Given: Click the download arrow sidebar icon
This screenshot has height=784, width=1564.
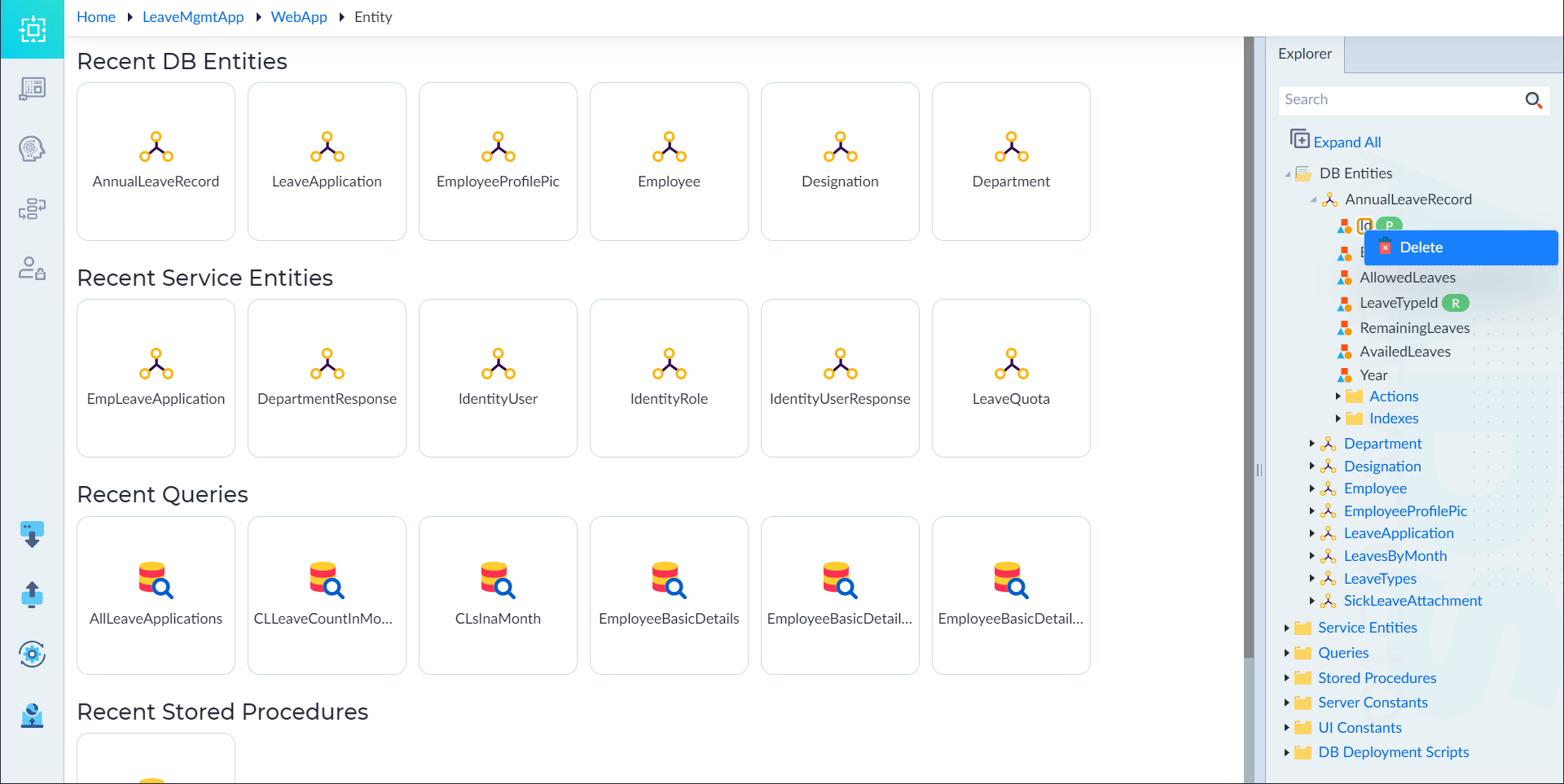Looking at the screenshot, I should (x=32, y=534).
